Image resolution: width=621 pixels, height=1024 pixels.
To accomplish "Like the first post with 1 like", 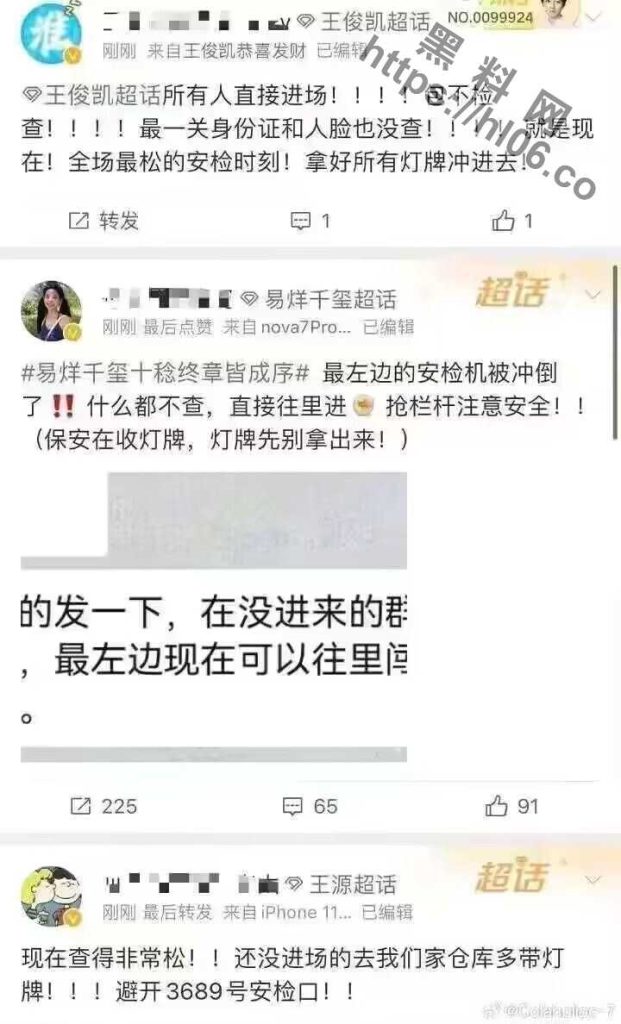I will point(512,221).
